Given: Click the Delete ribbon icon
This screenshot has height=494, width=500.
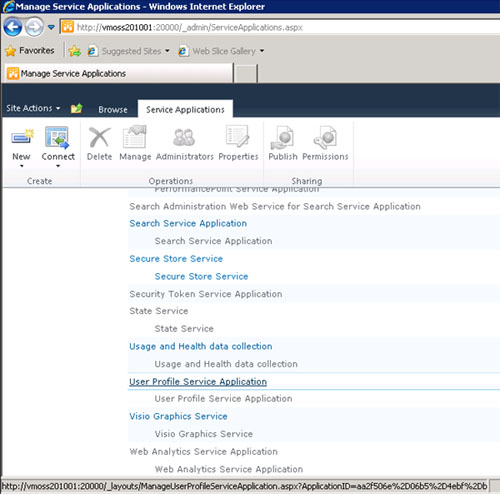Looking at the screenshot, I should 99,137.
